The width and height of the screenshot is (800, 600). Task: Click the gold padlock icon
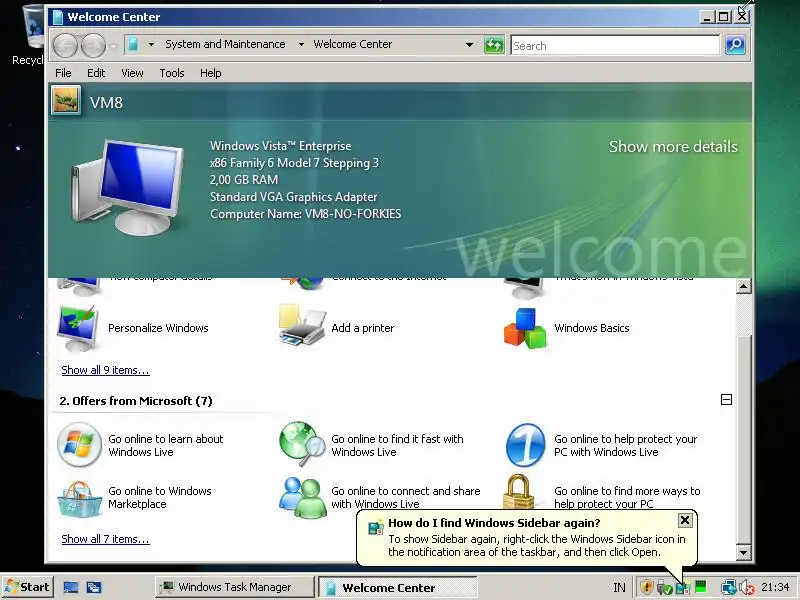[518, 493]
